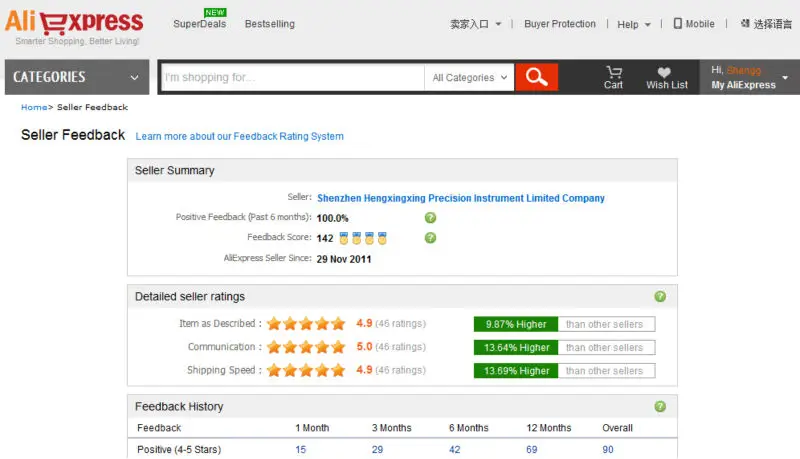Open Shenzhen Hengxingxing seller store link
Screen dimensions: 800x459
click(x=461, y=198)
